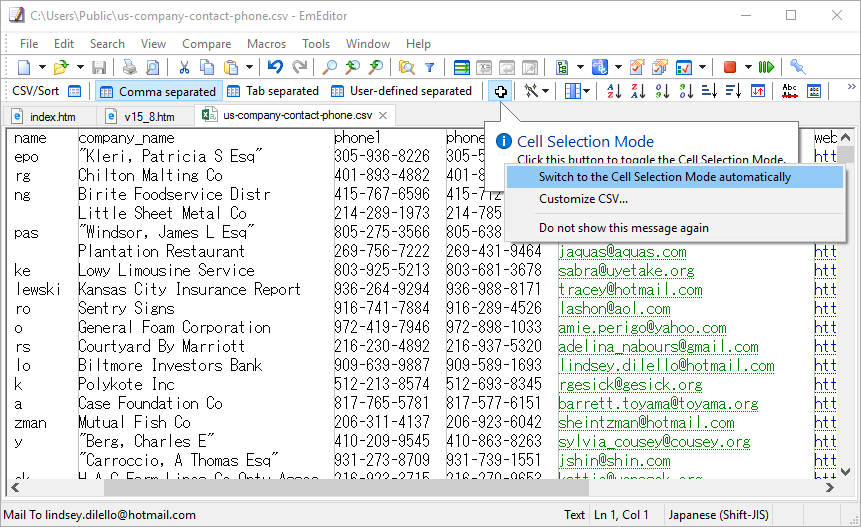The image size is (861, 527).
Task: Click email link amie.perigo@yahoo.com
Action: pos(642,328)
